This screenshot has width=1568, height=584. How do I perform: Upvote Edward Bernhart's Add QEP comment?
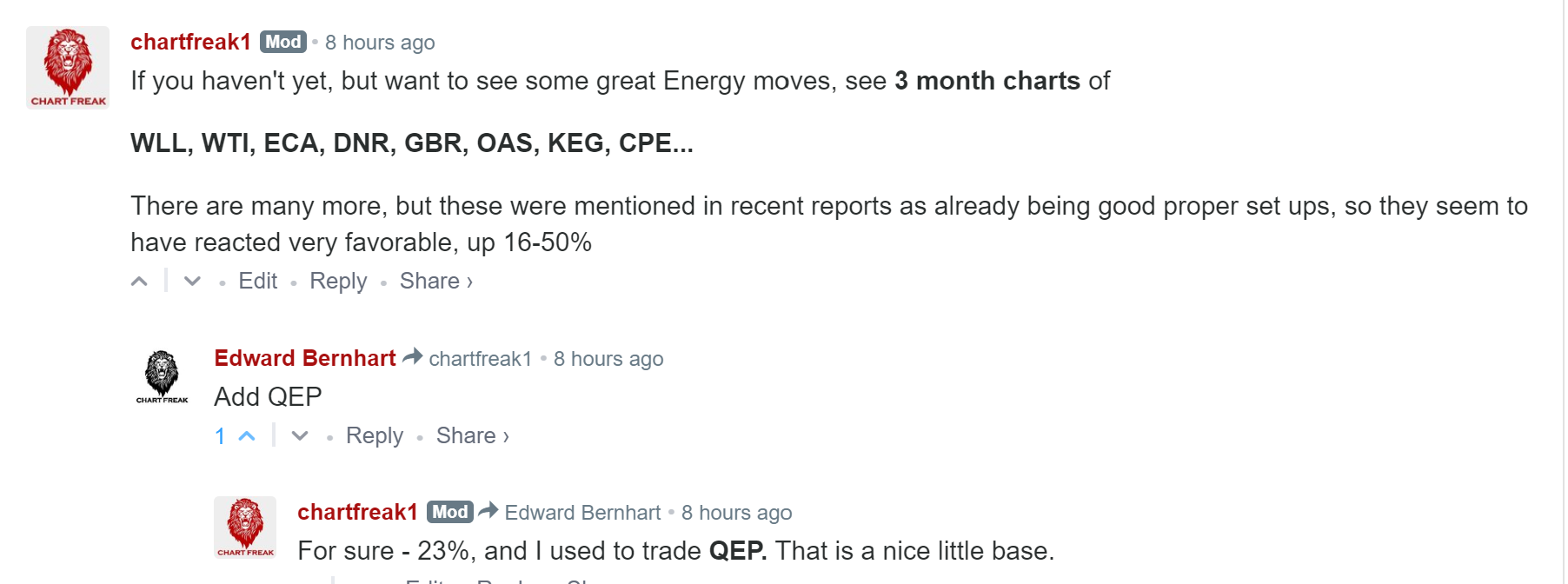[247, 436]
